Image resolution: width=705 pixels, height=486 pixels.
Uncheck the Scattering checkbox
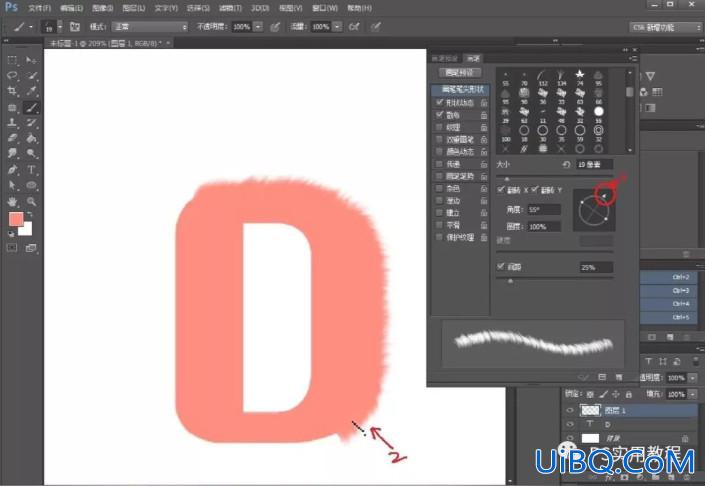[x=439, y=115]
